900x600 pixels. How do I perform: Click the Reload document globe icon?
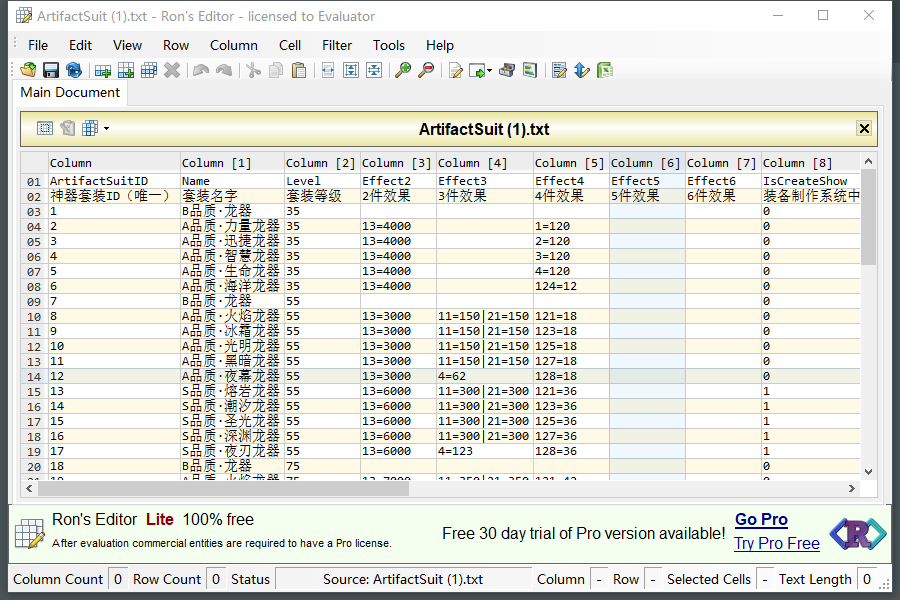(x=73, y=70)
